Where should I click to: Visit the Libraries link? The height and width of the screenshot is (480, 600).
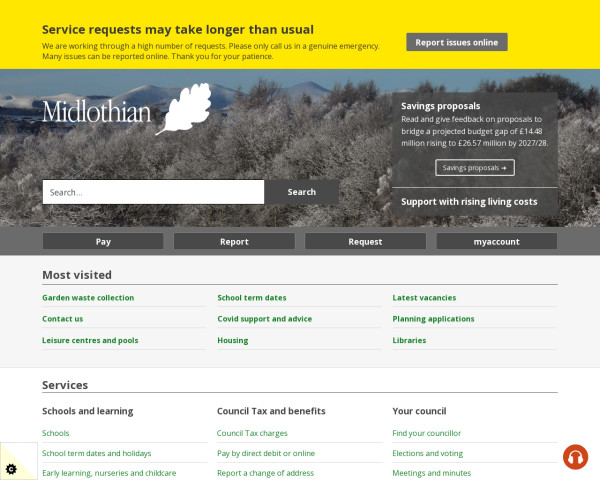(x=409, y=340)
